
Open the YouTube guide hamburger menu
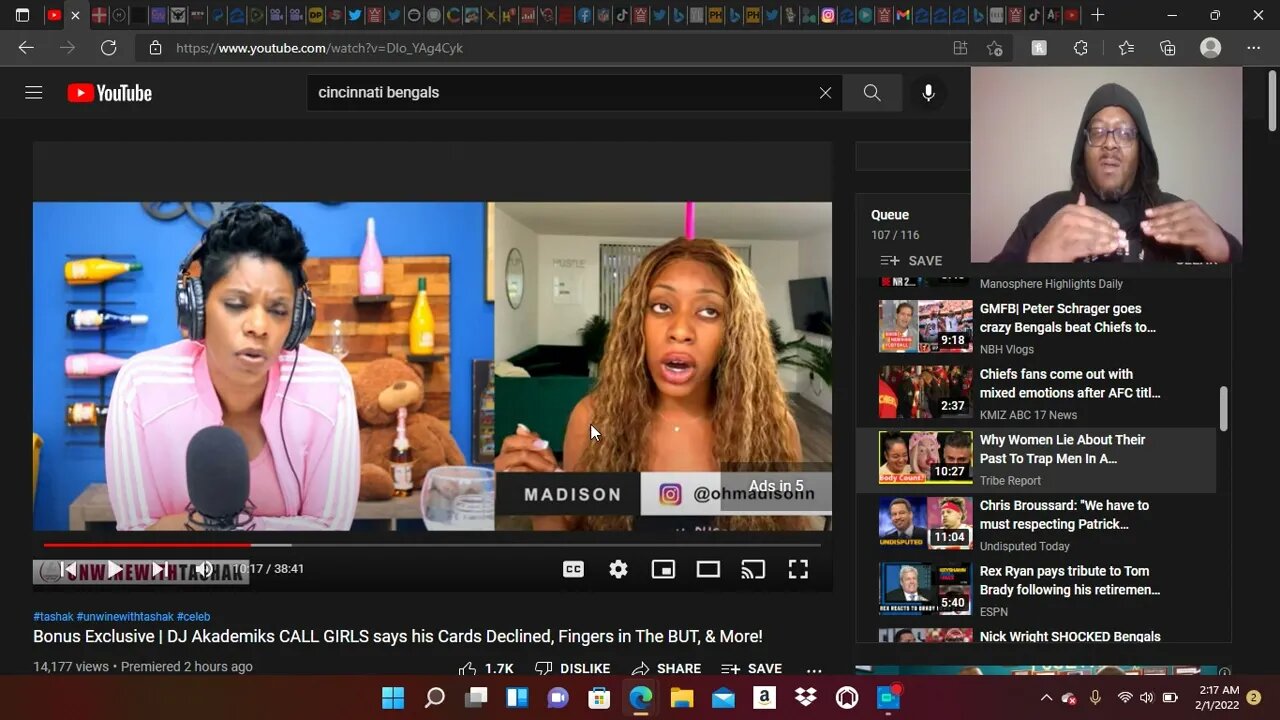tap(33, 93)
